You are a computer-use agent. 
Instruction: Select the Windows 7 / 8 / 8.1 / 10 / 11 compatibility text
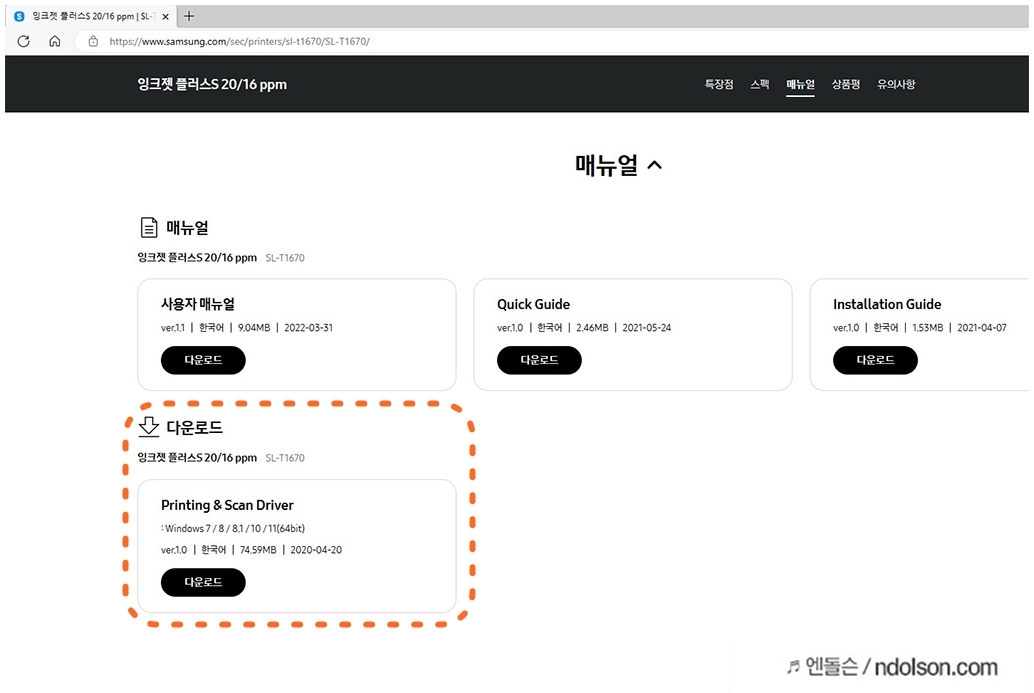(x=233, y=528)
